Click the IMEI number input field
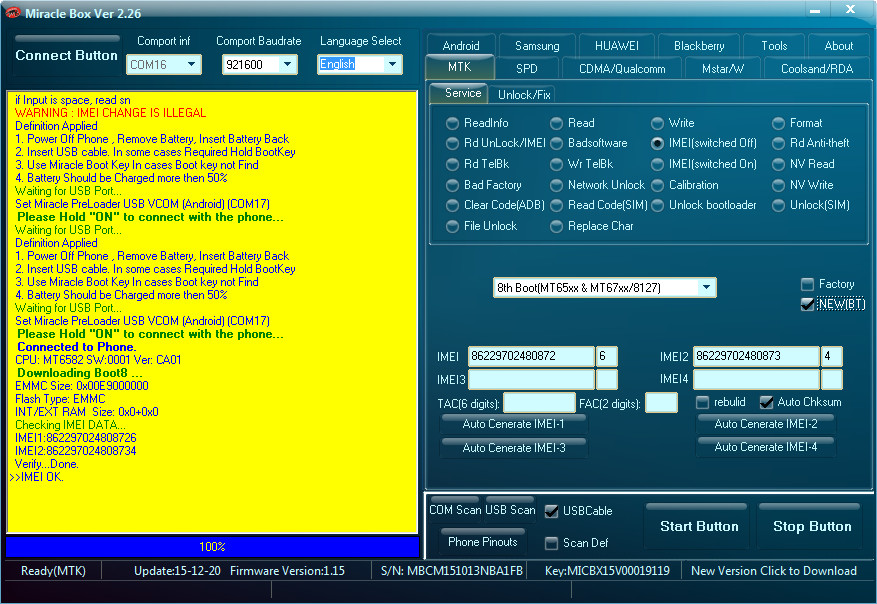 (x=531, y=356)
